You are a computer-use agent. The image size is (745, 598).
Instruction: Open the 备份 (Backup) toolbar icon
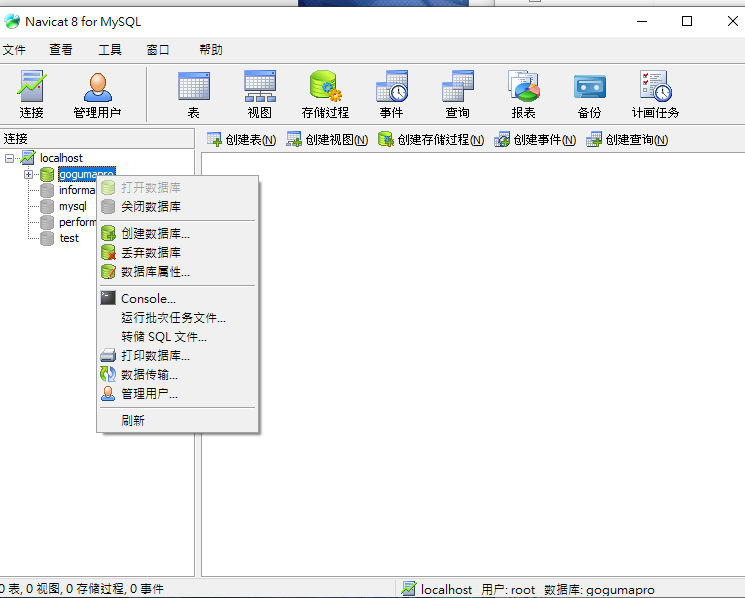[590, 94]
